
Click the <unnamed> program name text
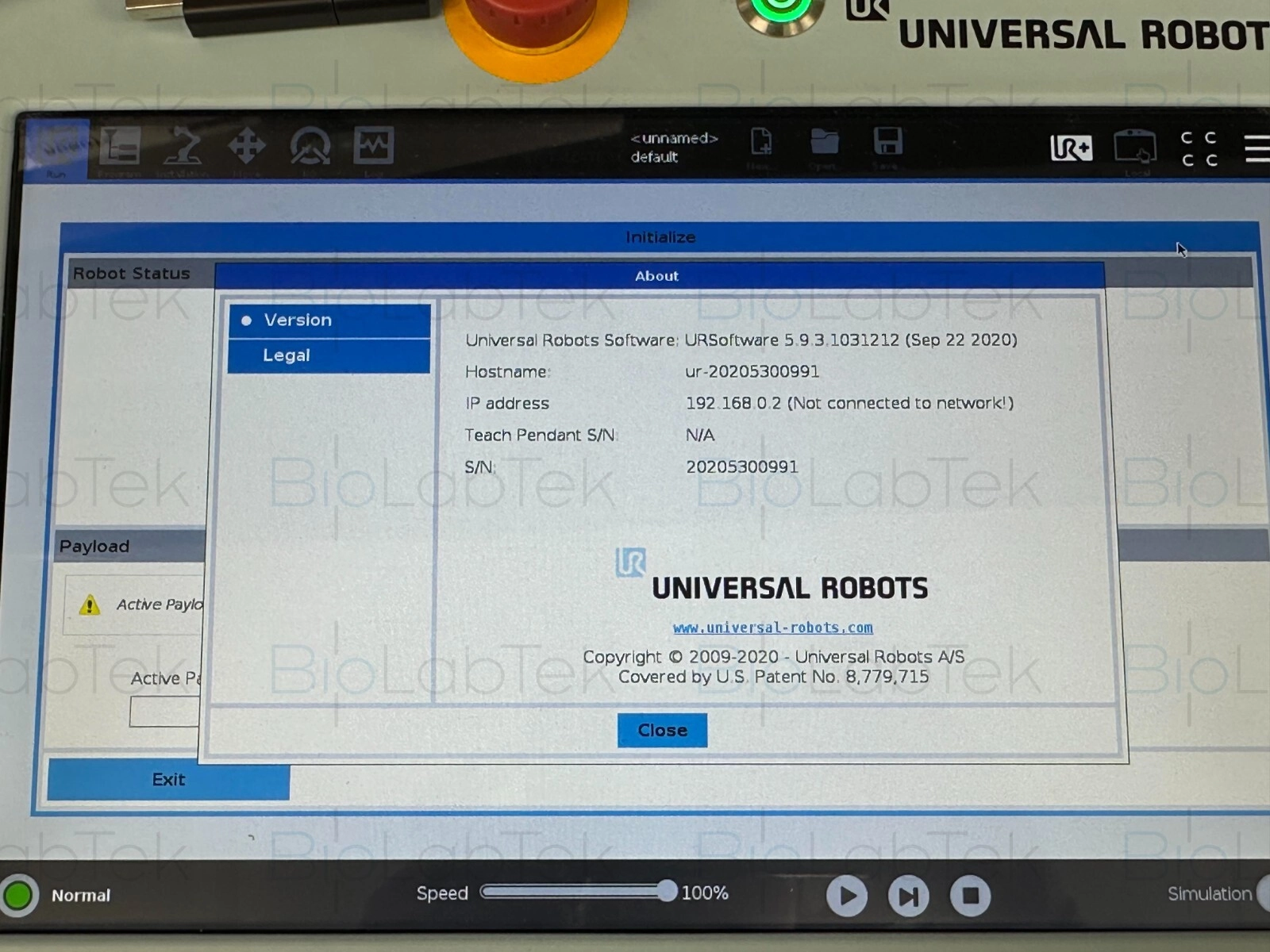(675, 138)
